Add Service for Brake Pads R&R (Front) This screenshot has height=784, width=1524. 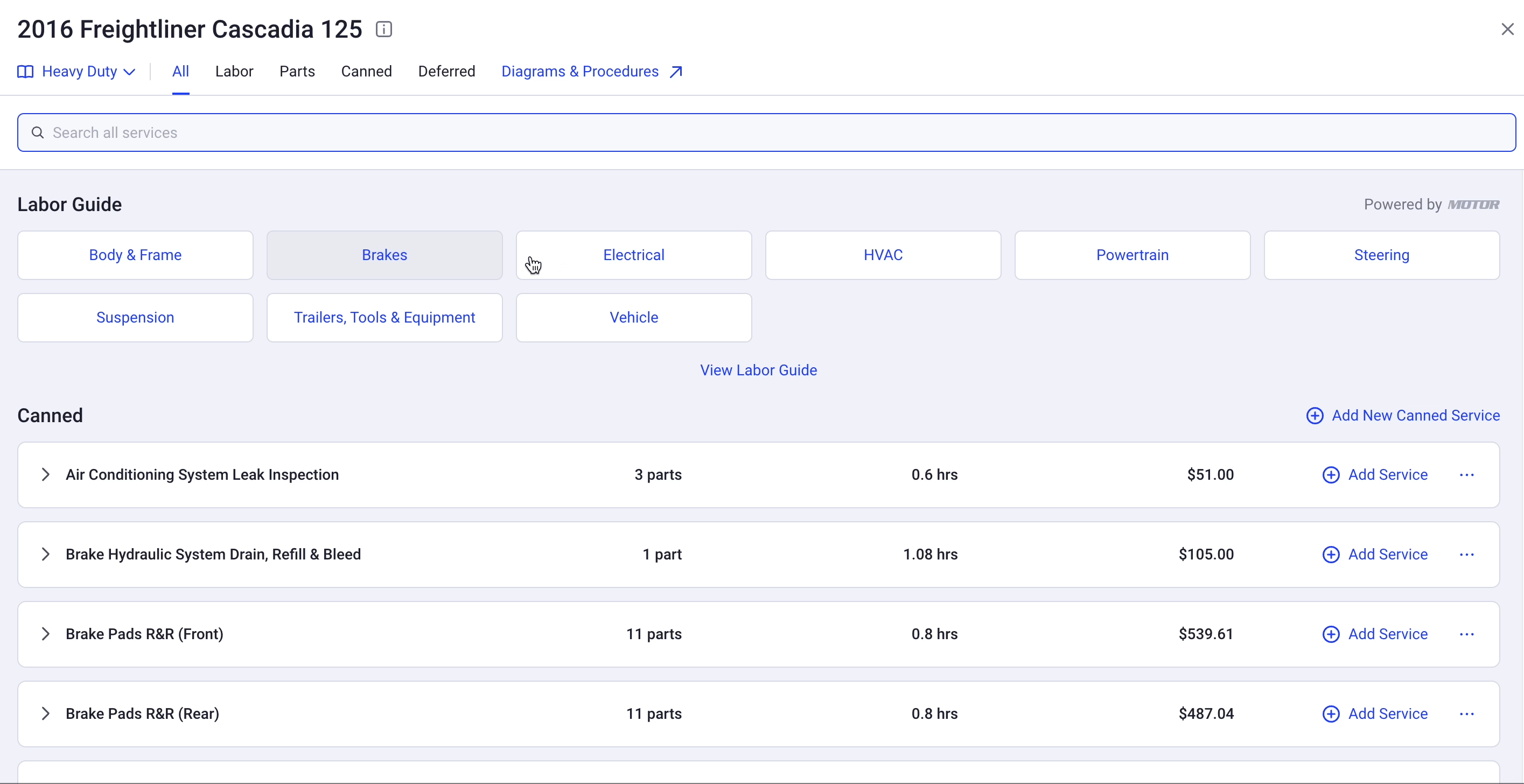[1375, 634]
